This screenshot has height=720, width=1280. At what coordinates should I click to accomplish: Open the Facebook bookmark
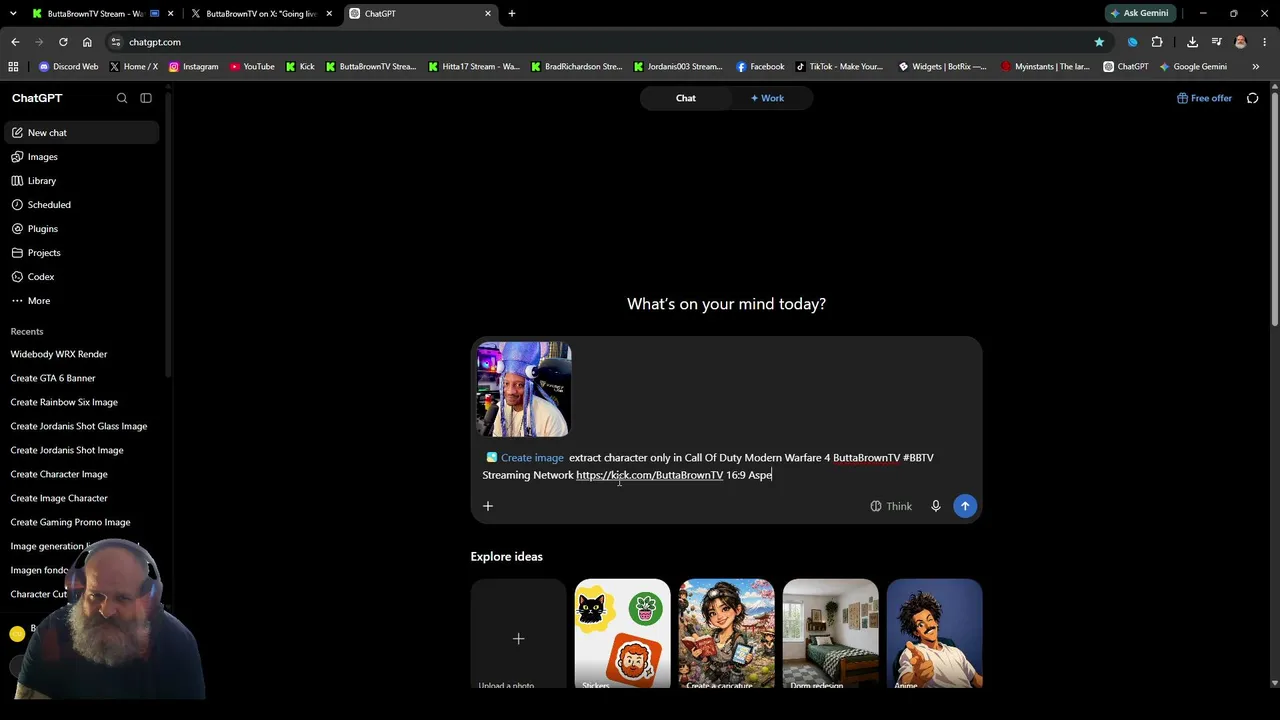[760, 67]
